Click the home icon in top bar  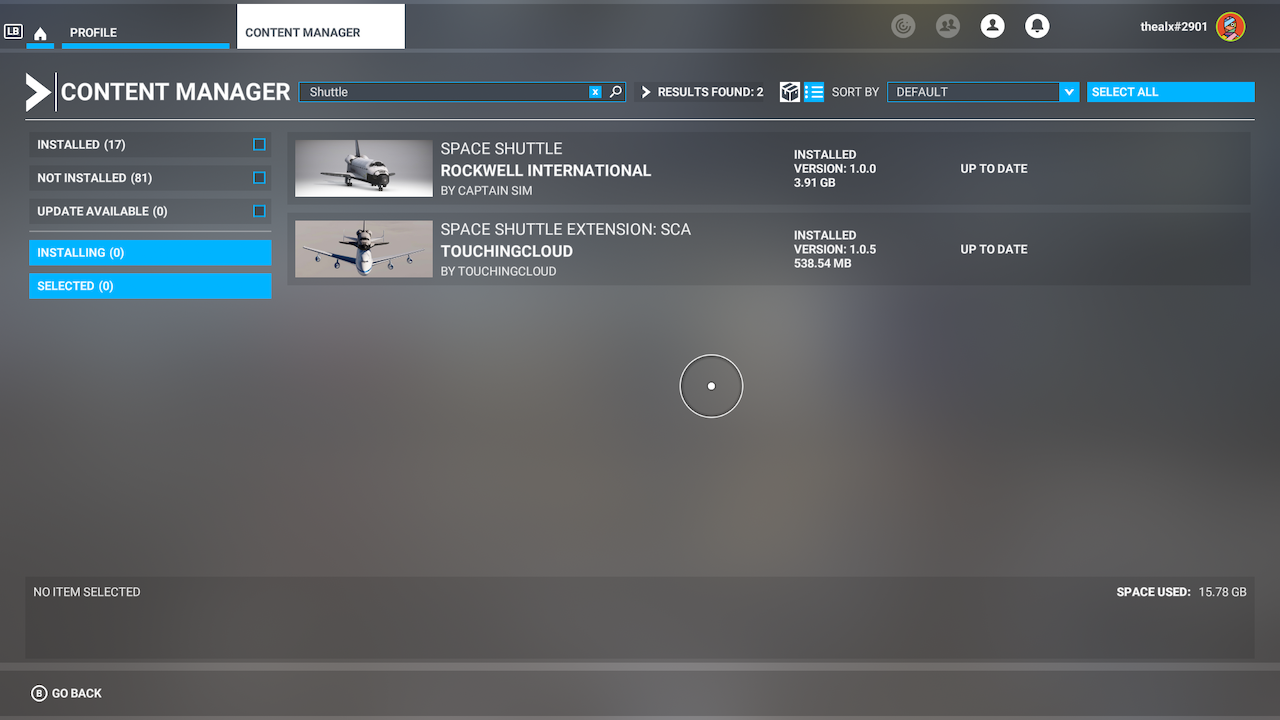40,34
